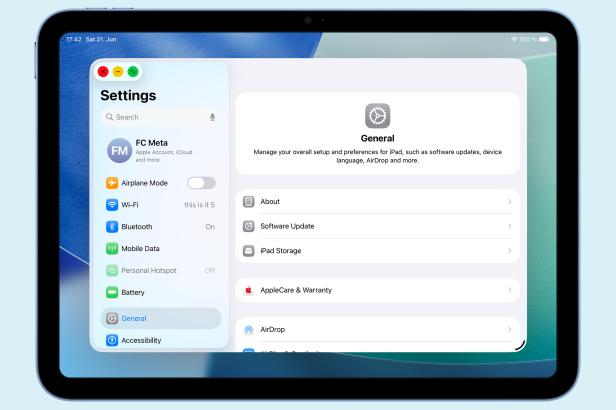
Task: Click the Software Update gear icon
Action: (x=248, y=226)
